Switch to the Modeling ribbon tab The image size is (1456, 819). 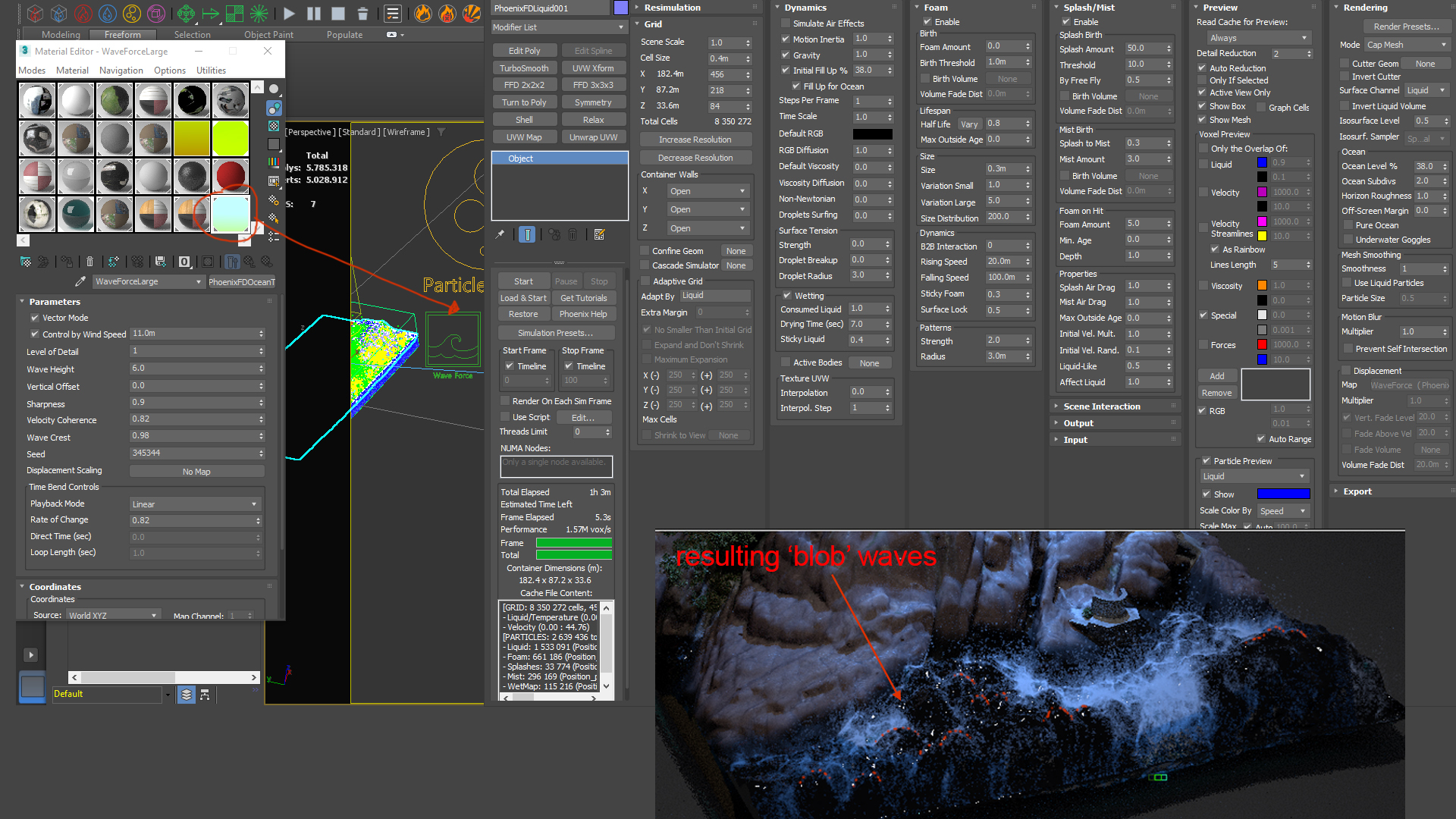tap(61, 35)
